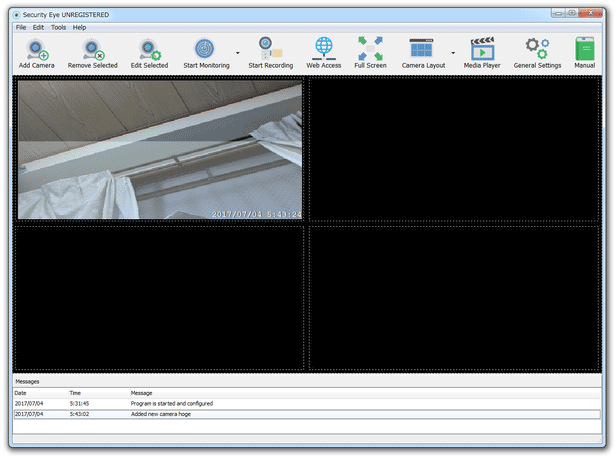616x458 pixels.
Task: Close the Security Eye window
Action: coord(590,13)
